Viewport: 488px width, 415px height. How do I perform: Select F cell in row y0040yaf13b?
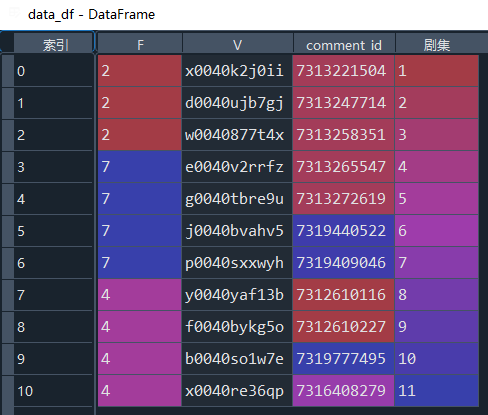coord(140,295)
